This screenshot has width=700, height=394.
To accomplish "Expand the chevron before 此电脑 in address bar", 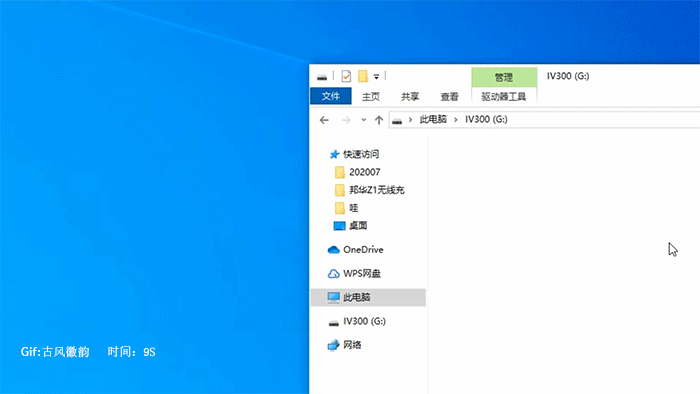I will 410,120.
